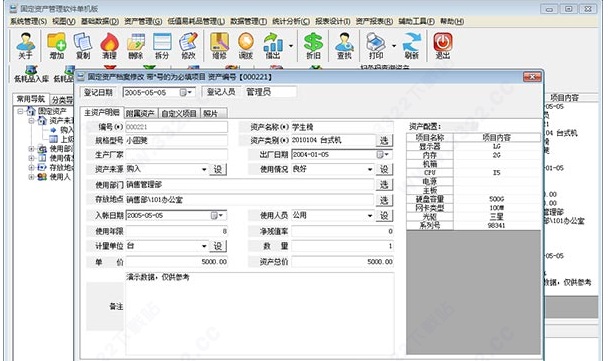Switch to the 附属资产 tab
Screen dimensions: 610x361
140,113
